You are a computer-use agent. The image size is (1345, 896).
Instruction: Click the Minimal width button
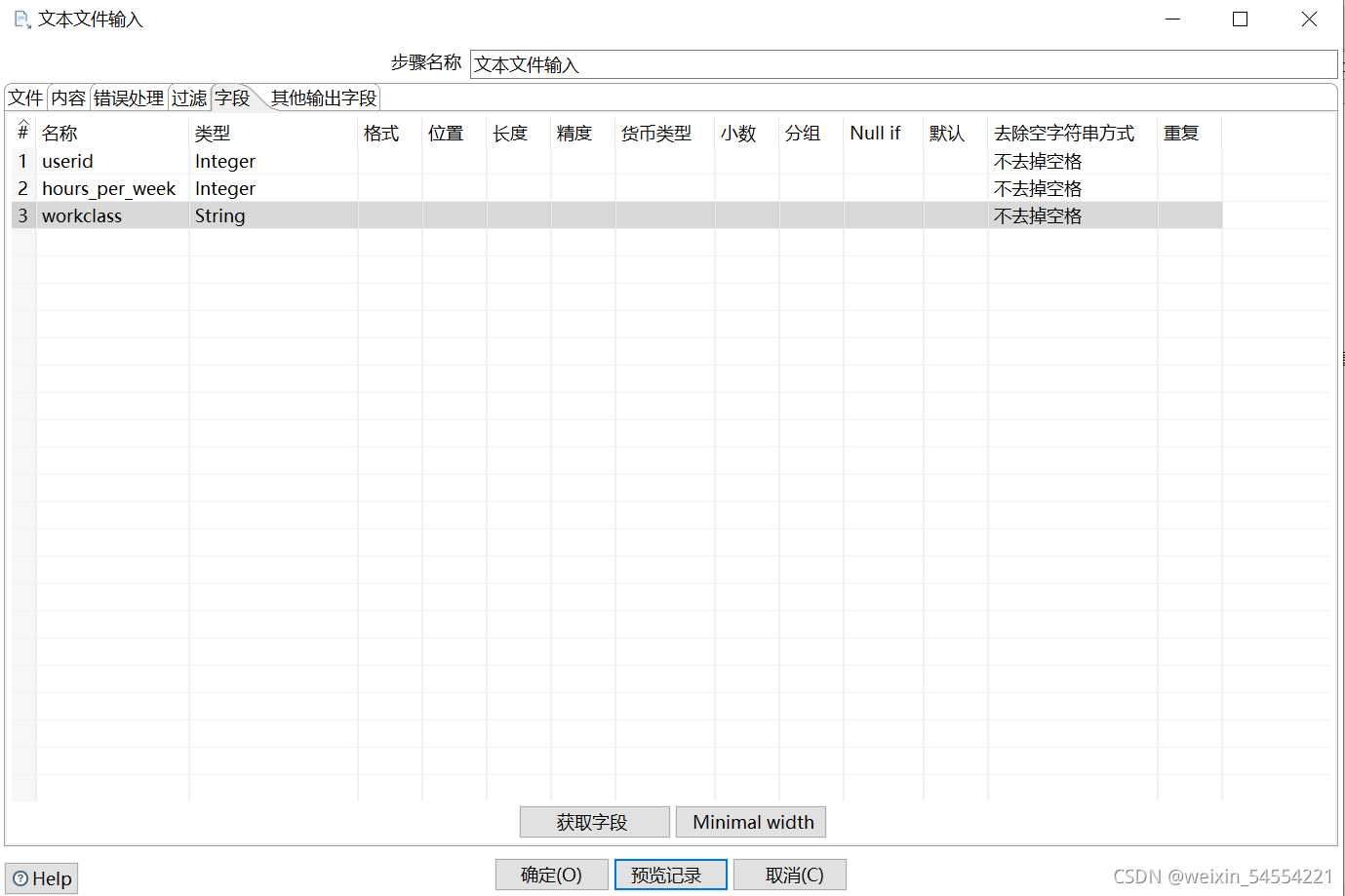(753, 822)
